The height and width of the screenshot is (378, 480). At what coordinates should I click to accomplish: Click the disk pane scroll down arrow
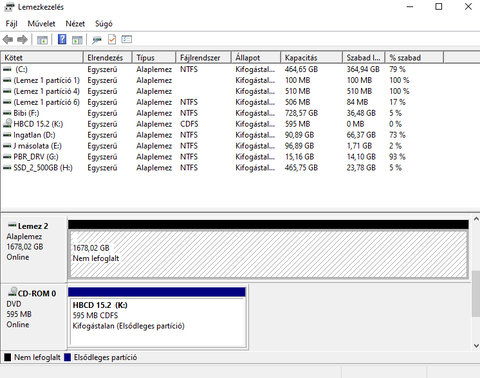[x=476, y=346]
